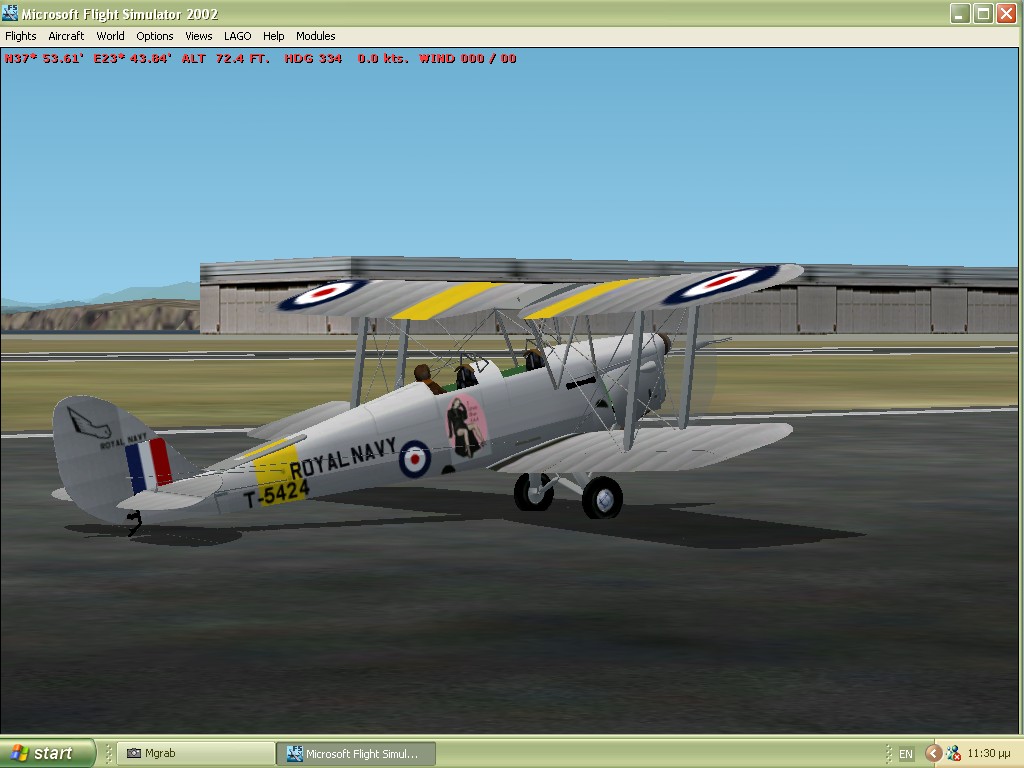This screenshot has width=1024, height=768.
Task: Open the Options menu
Action: 155,36
